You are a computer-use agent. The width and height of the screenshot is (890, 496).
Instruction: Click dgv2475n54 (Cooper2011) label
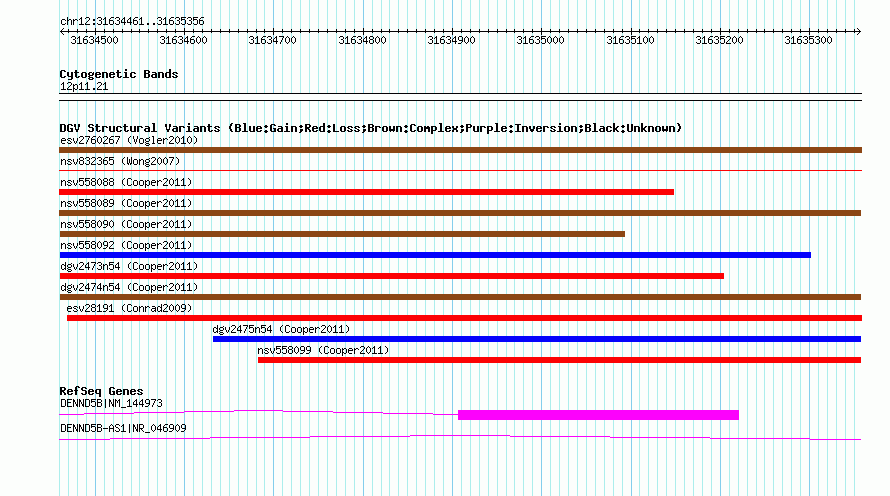(281, 329)
